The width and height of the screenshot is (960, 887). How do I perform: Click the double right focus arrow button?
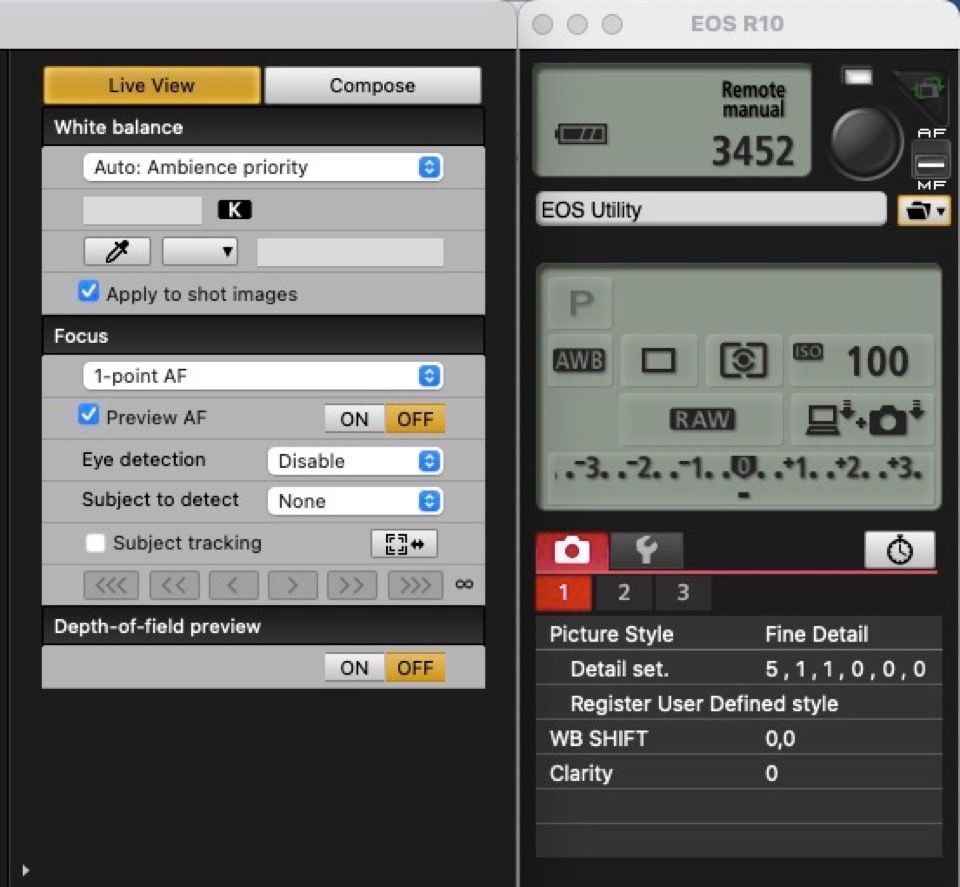click(x=352, y=586)
